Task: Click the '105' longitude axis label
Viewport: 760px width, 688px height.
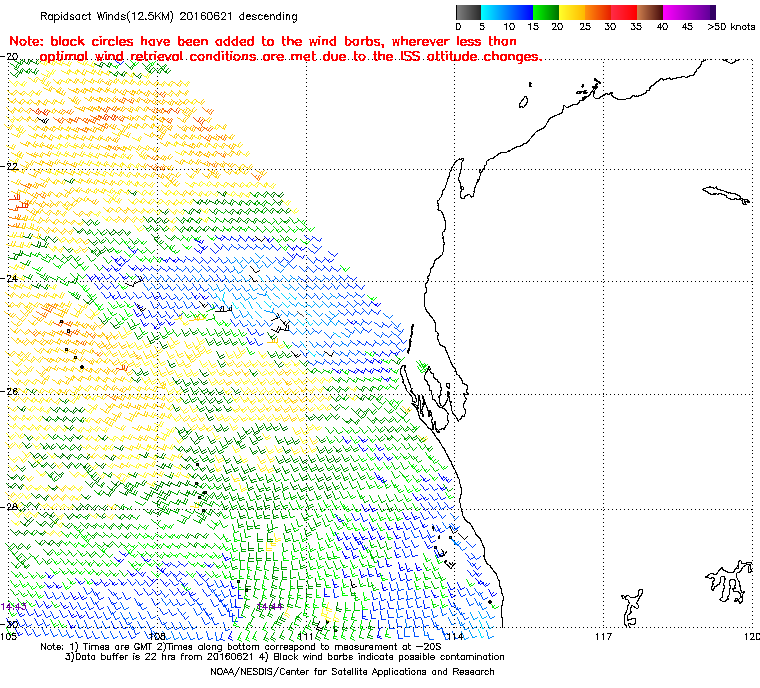Action: [x=8, y=636]
